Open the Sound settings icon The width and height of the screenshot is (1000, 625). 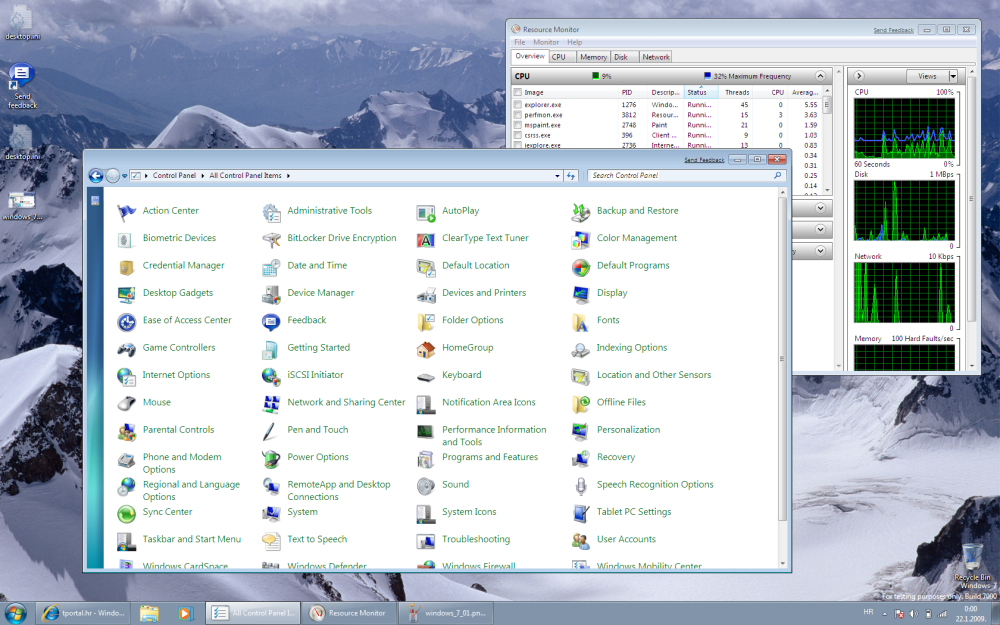point(426,485)
